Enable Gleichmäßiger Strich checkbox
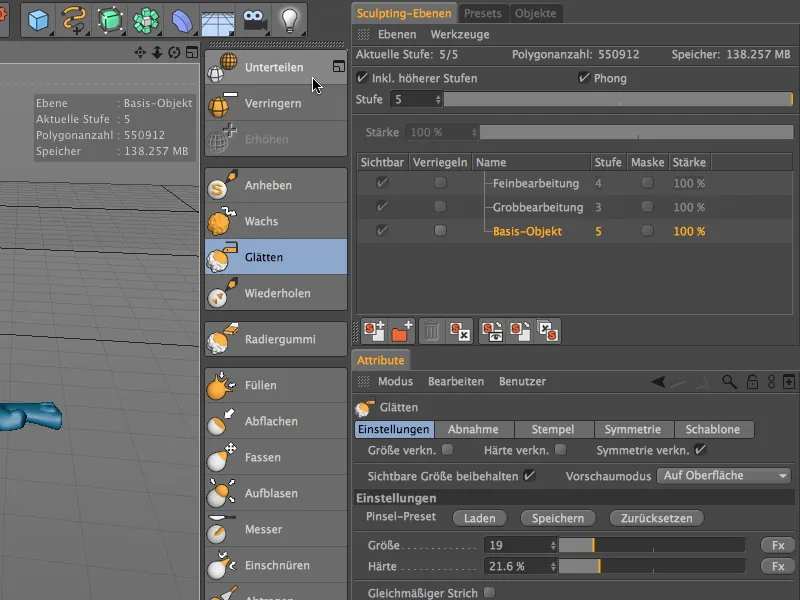Screen dimensions: 800x600 (x=489, y=592)
